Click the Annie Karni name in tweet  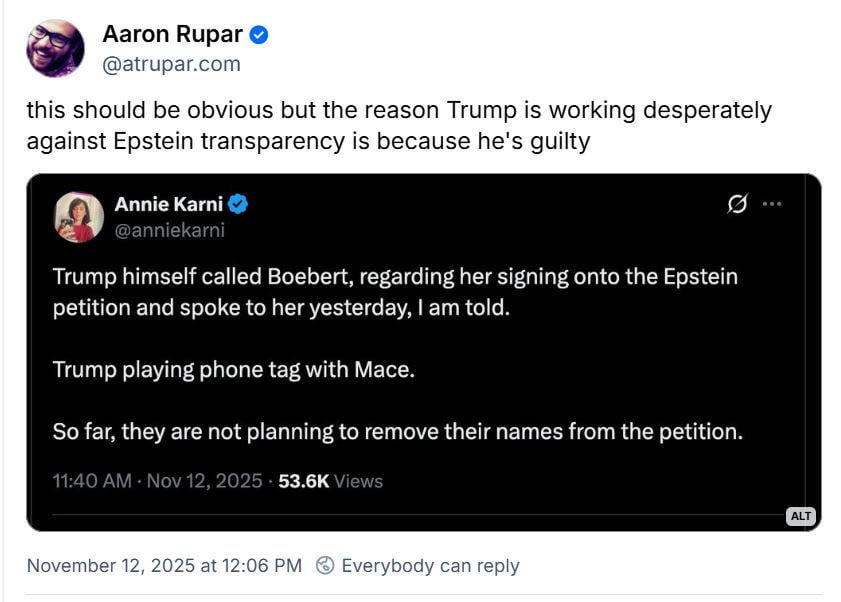[169, 204]
